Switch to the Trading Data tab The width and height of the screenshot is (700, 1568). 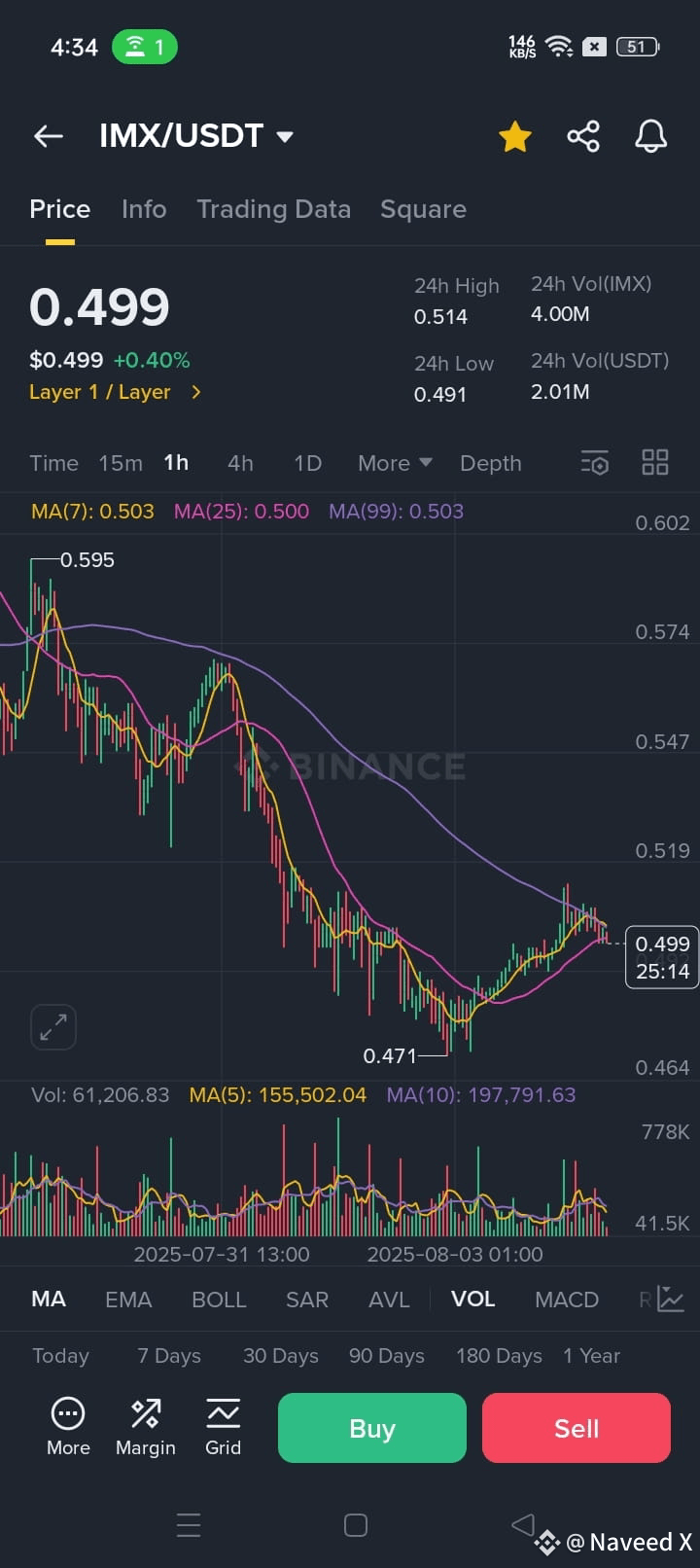pyautogui.click(x=273, y=209)
